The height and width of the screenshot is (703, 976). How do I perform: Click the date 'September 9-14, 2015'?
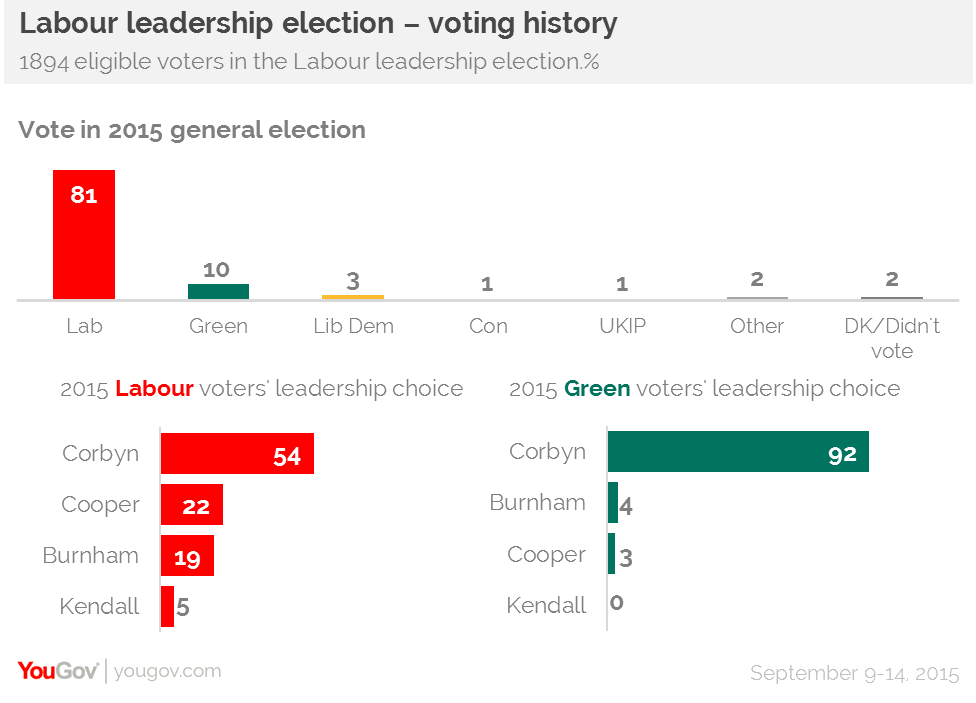[855, 673]
